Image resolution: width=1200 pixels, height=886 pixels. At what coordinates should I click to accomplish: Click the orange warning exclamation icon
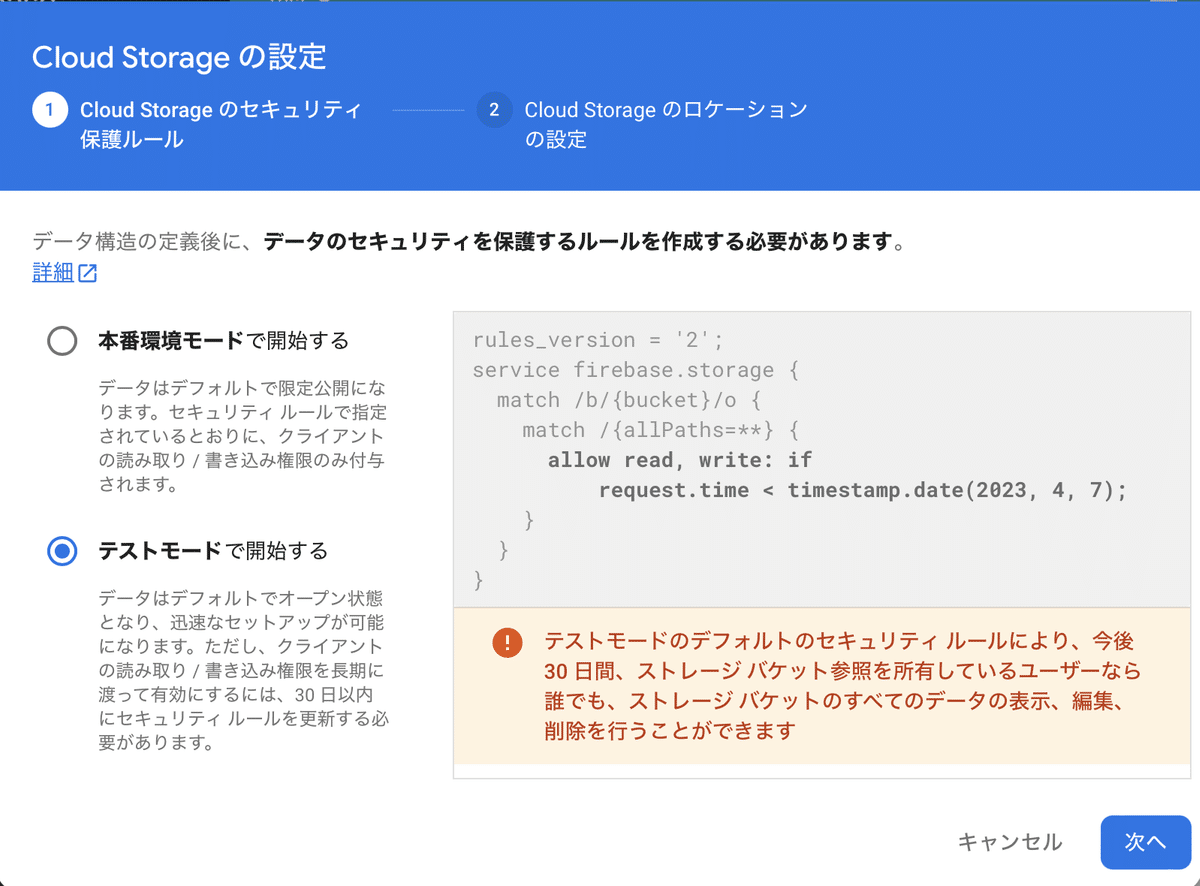point(507,643)
